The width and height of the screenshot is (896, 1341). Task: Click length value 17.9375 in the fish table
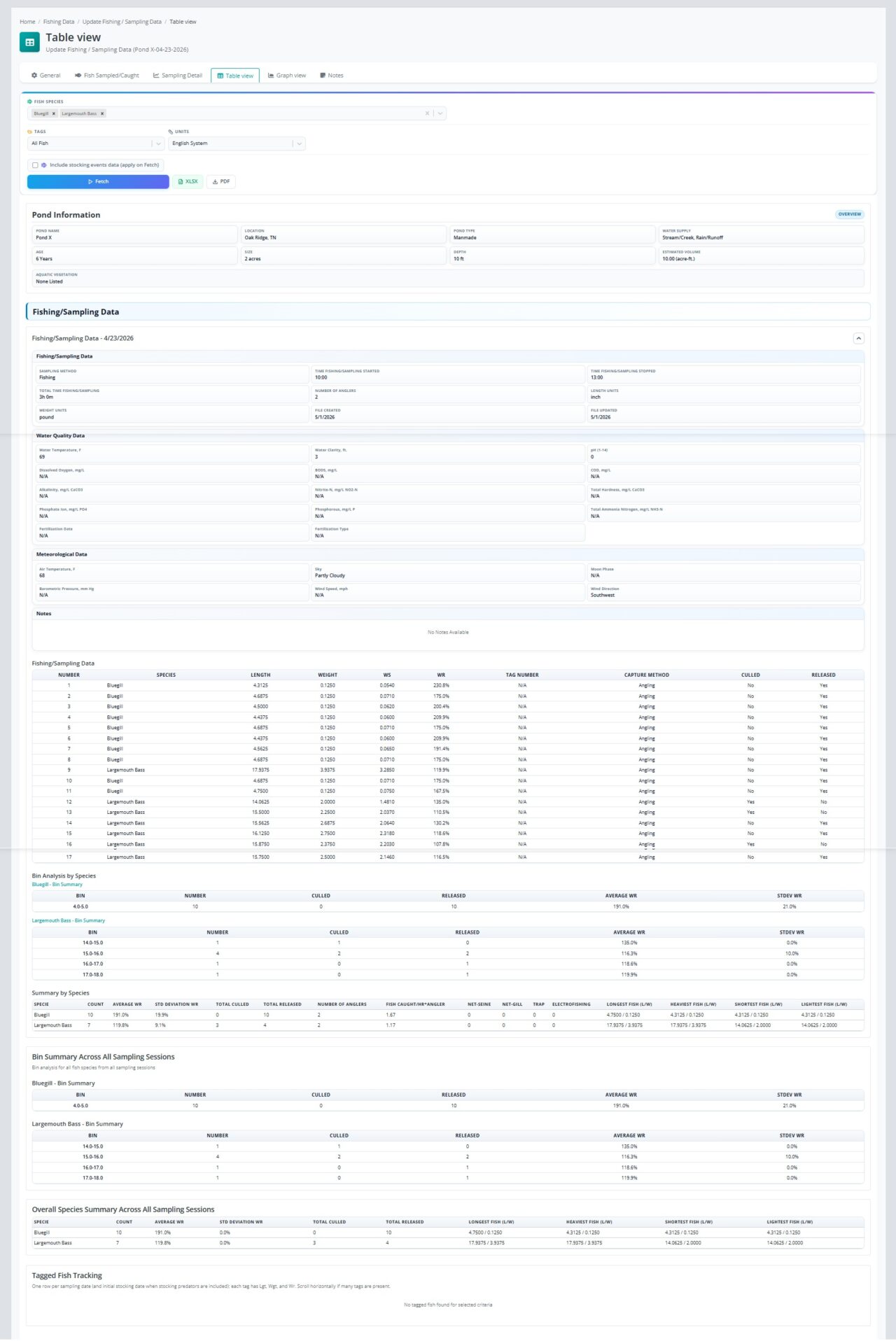pyautogui.click(x=260, y=770)
